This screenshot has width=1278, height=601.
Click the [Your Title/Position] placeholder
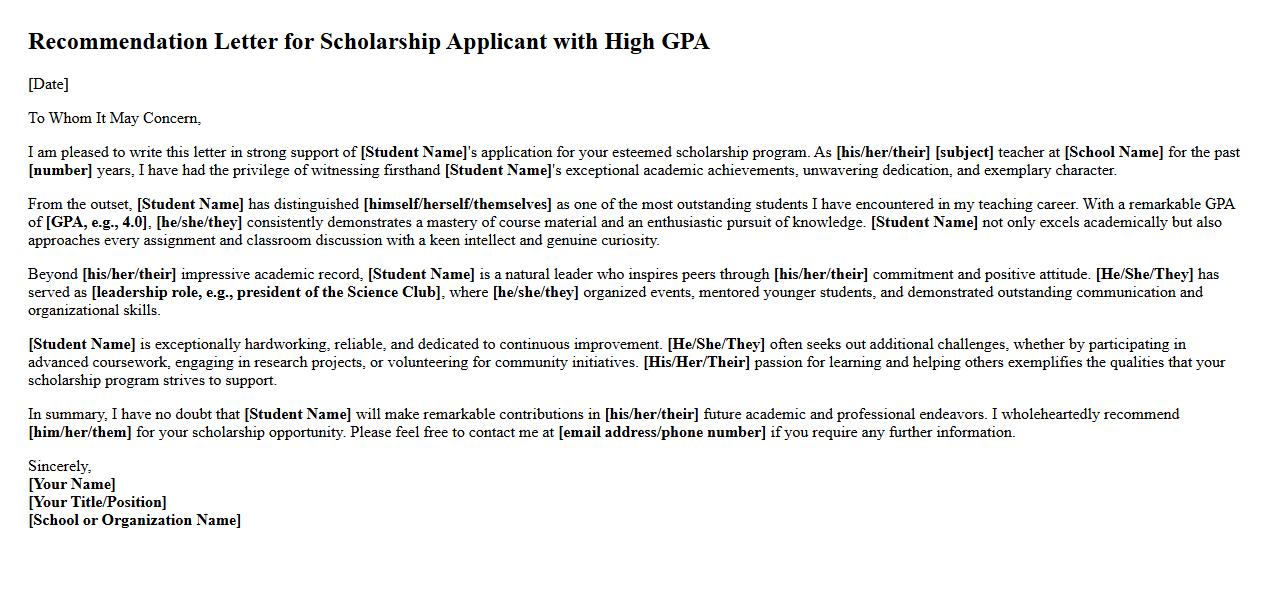pos(97,502)
